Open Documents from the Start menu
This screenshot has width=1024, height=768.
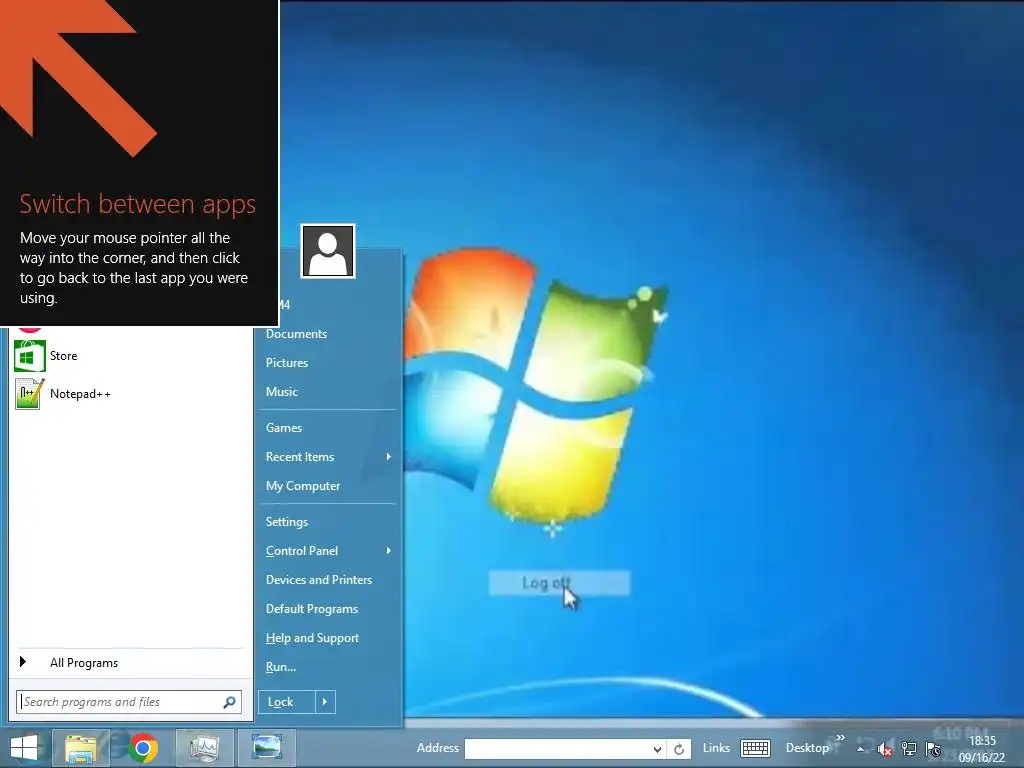pyautogui.click(x=296, y=334)
